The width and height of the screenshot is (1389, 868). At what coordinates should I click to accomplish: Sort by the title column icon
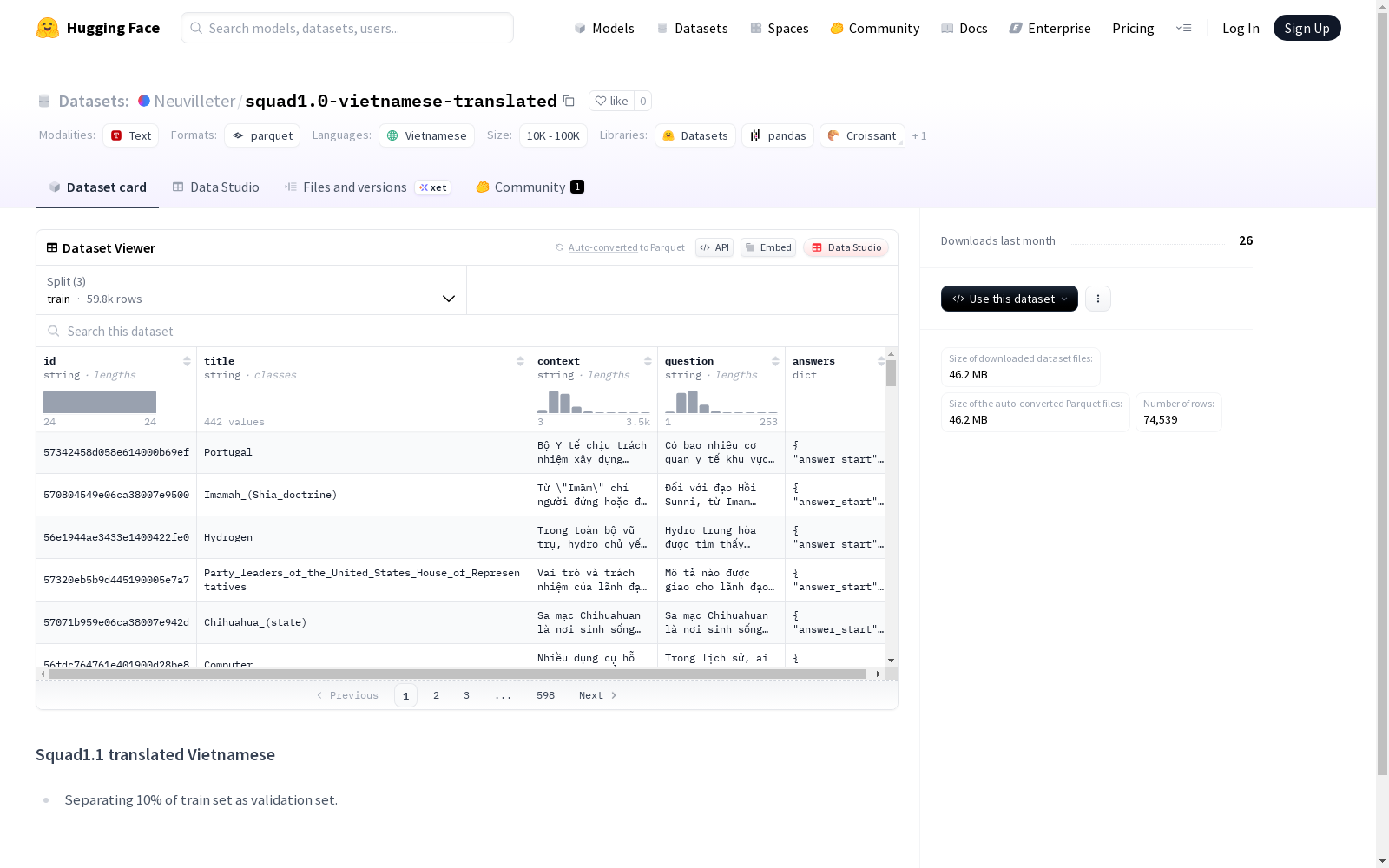[x=520, y=361]
